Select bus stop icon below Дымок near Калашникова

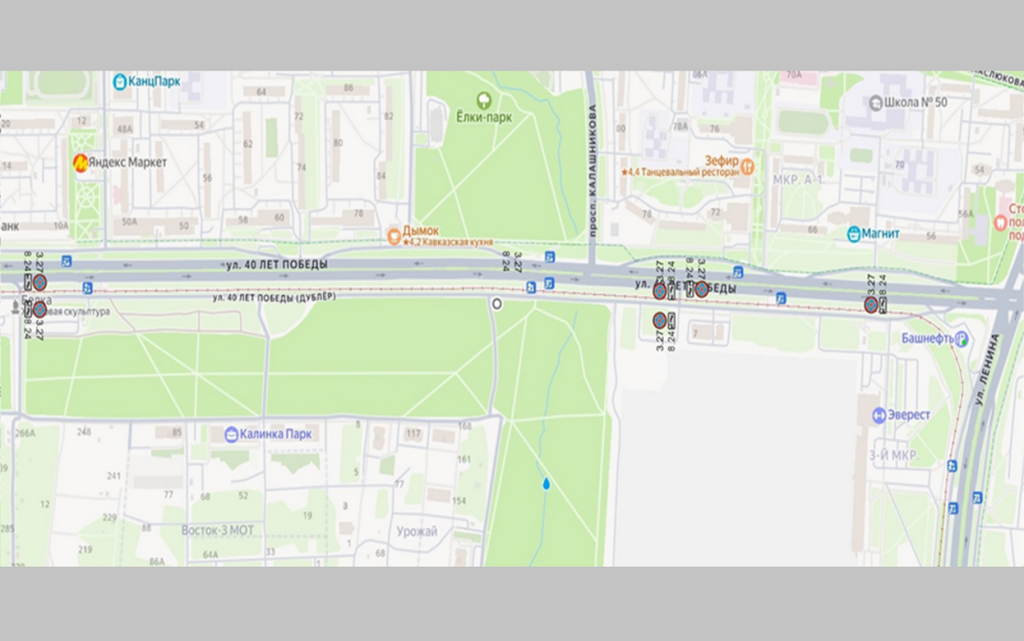point(550,257)
